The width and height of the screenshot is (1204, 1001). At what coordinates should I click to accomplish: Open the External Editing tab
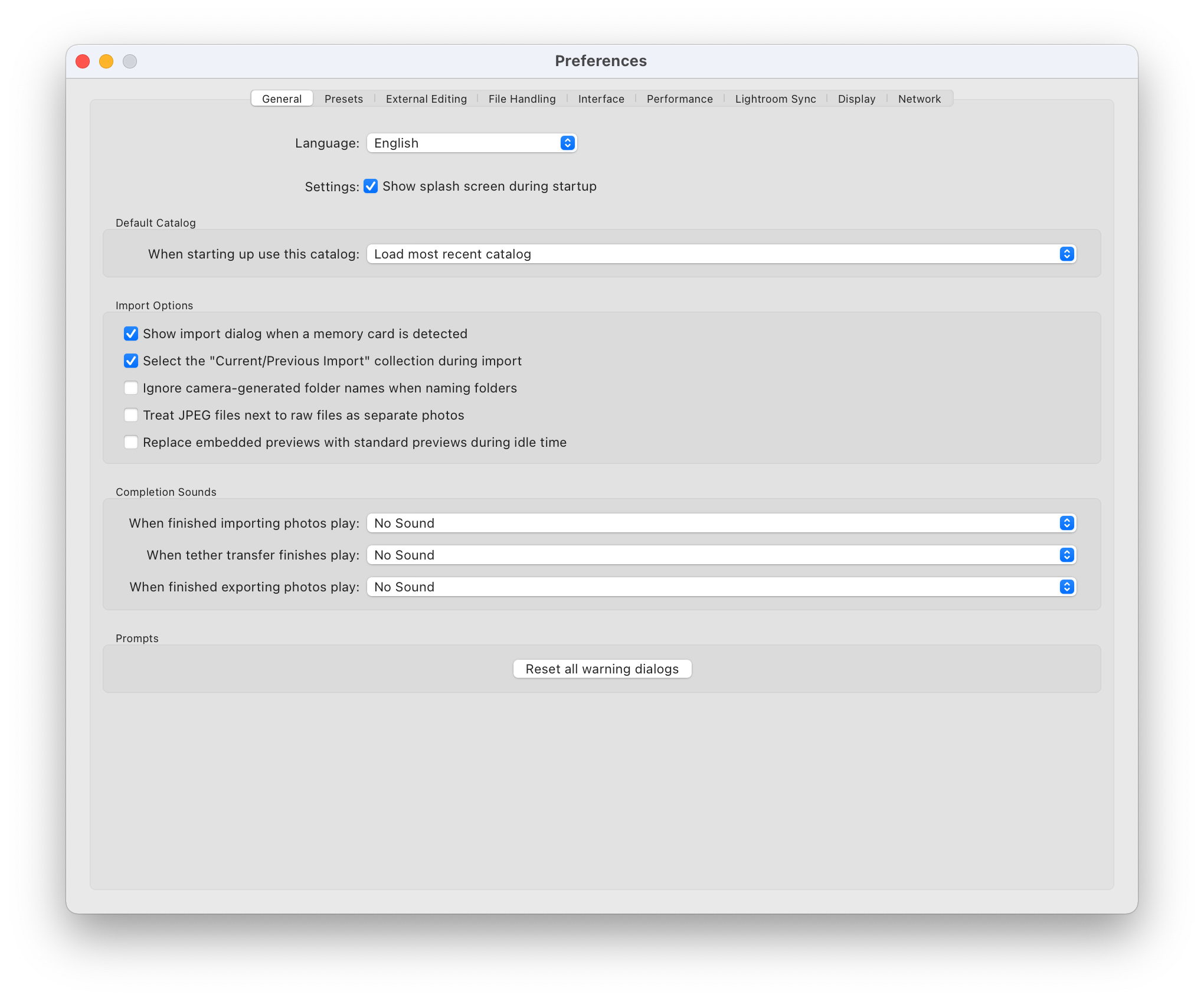point(426,99)
